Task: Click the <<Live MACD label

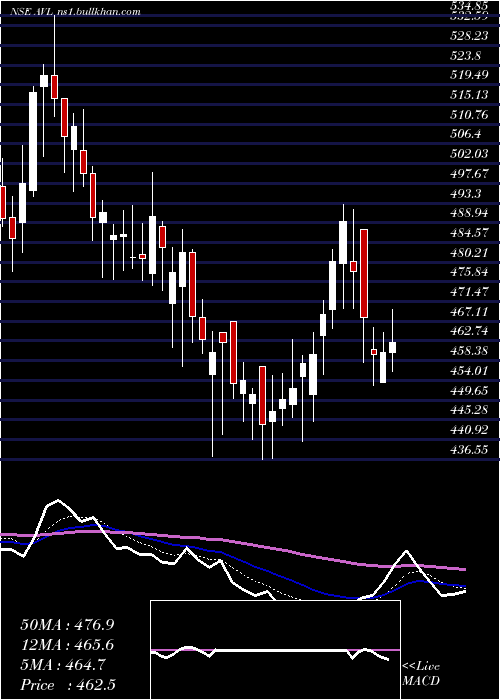Action: tap(421, 674)
